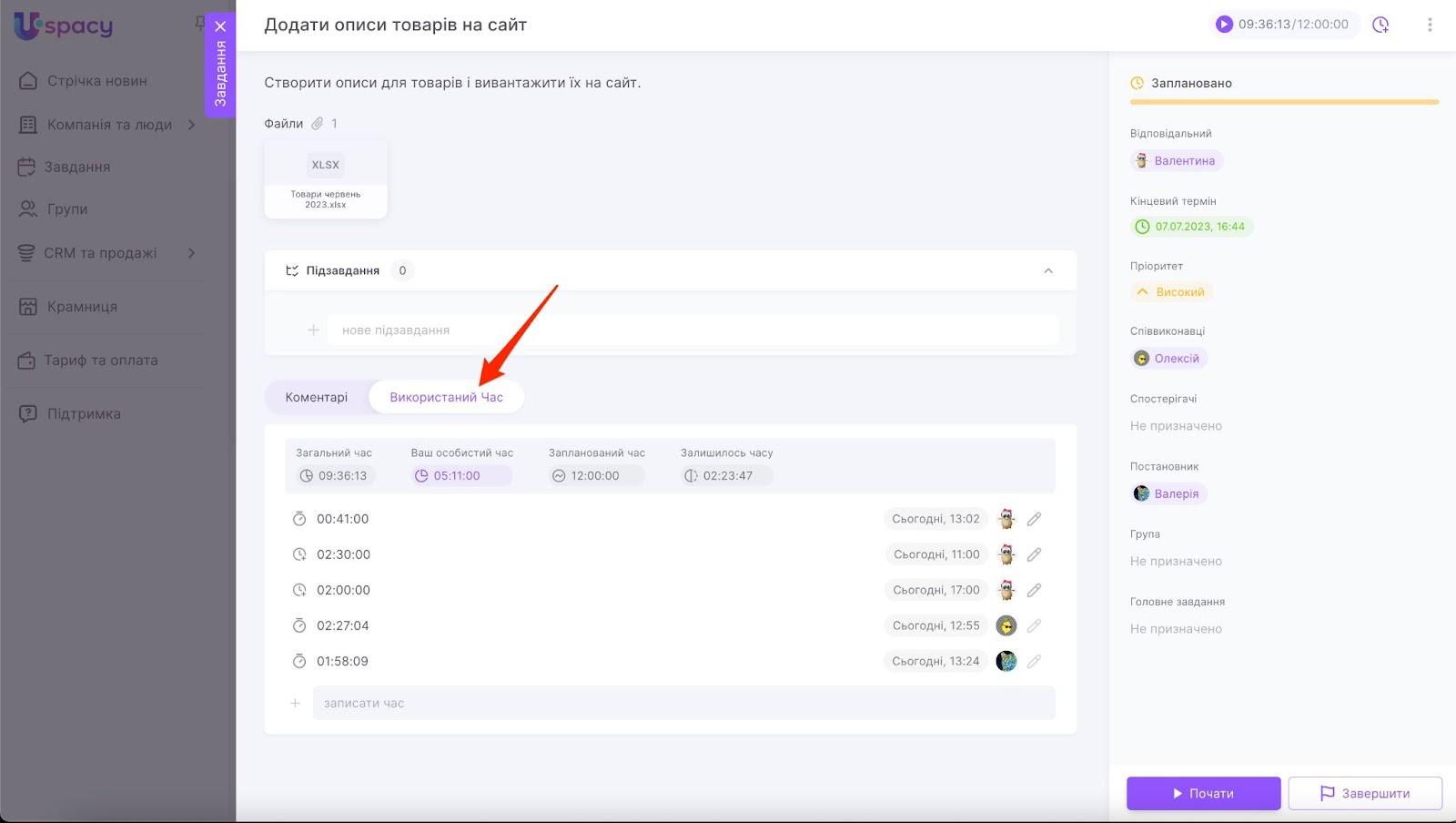1456x823 pixels.
Task: Click the Ваш особистий час value 05:11:00
Action: point(460,476)
